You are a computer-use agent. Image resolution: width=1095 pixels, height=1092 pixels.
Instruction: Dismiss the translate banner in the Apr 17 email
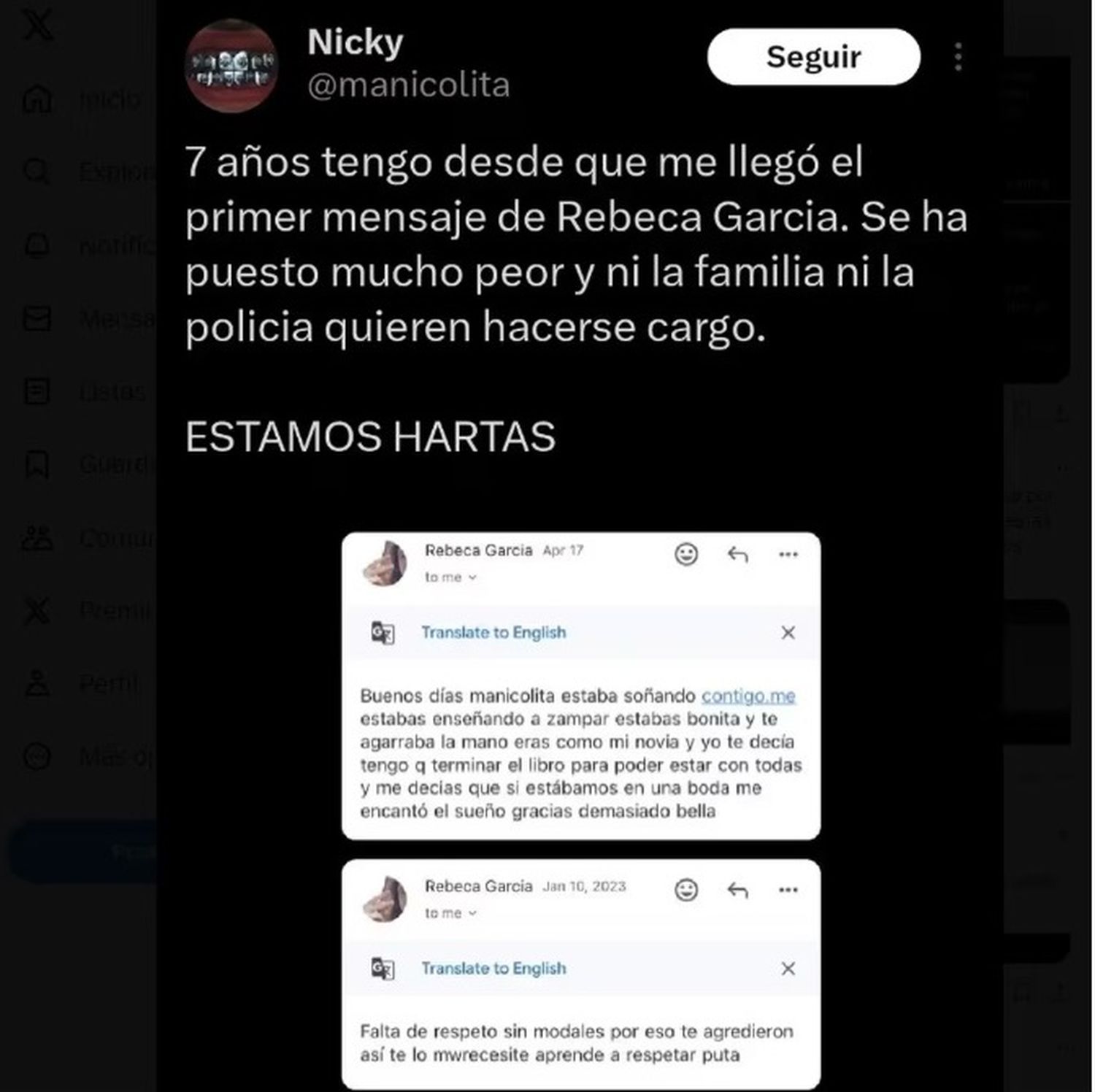[788, 632]
